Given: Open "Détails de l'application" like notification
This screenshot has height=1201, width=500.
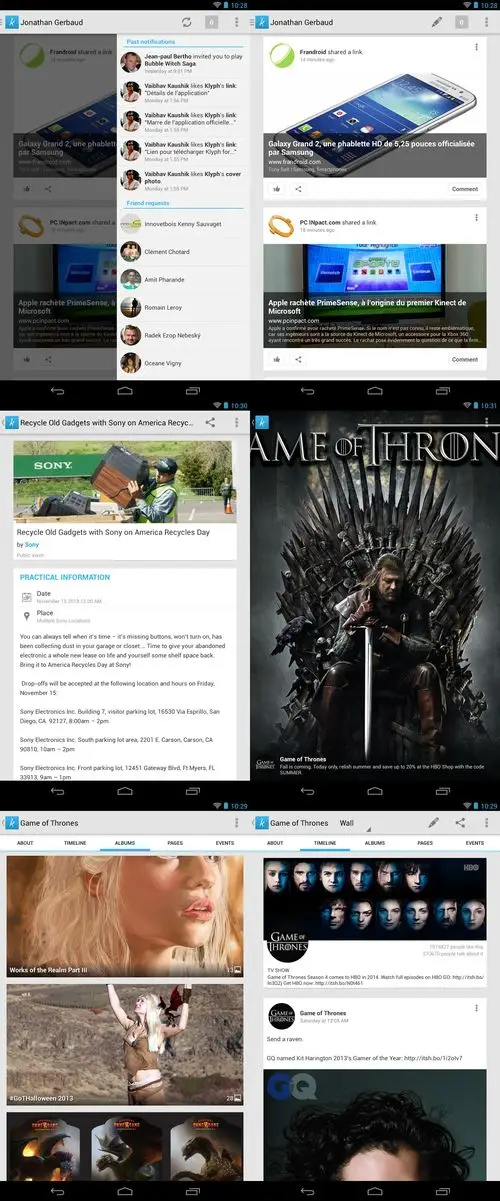Looking at the screenshot, I should [180, 92].
